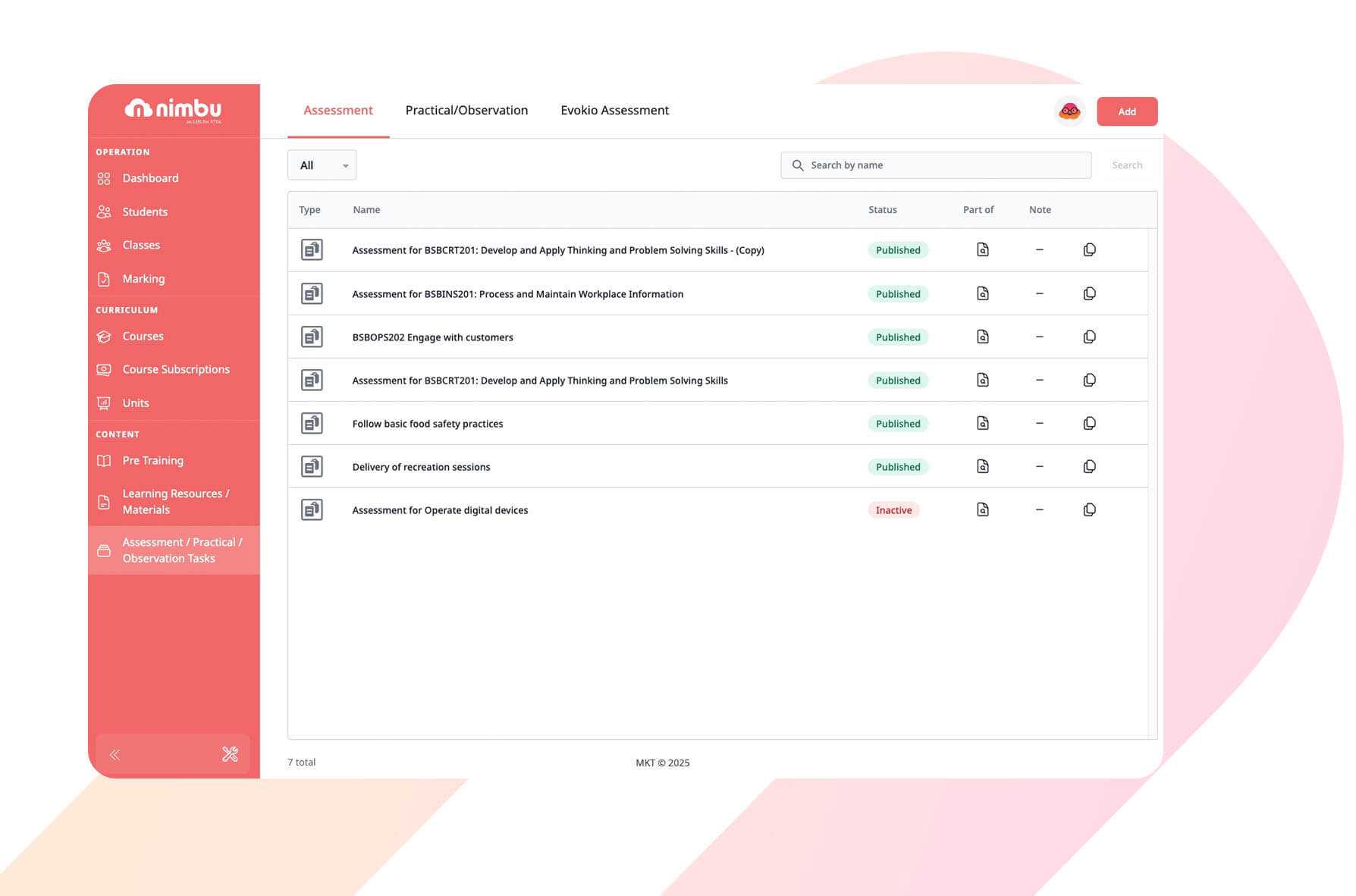Click the tools wrench icon in sidebar footer
The image size is (1356, 896).
click(230, 754)
